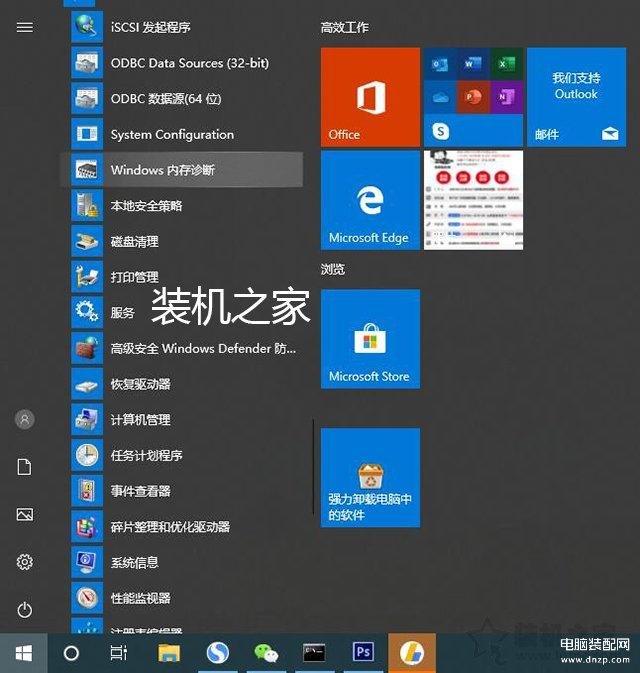The height and width of the screenshot is (673, 640).
Task: Open Skype icon in Office apps tile
Action: coord(441,130)
